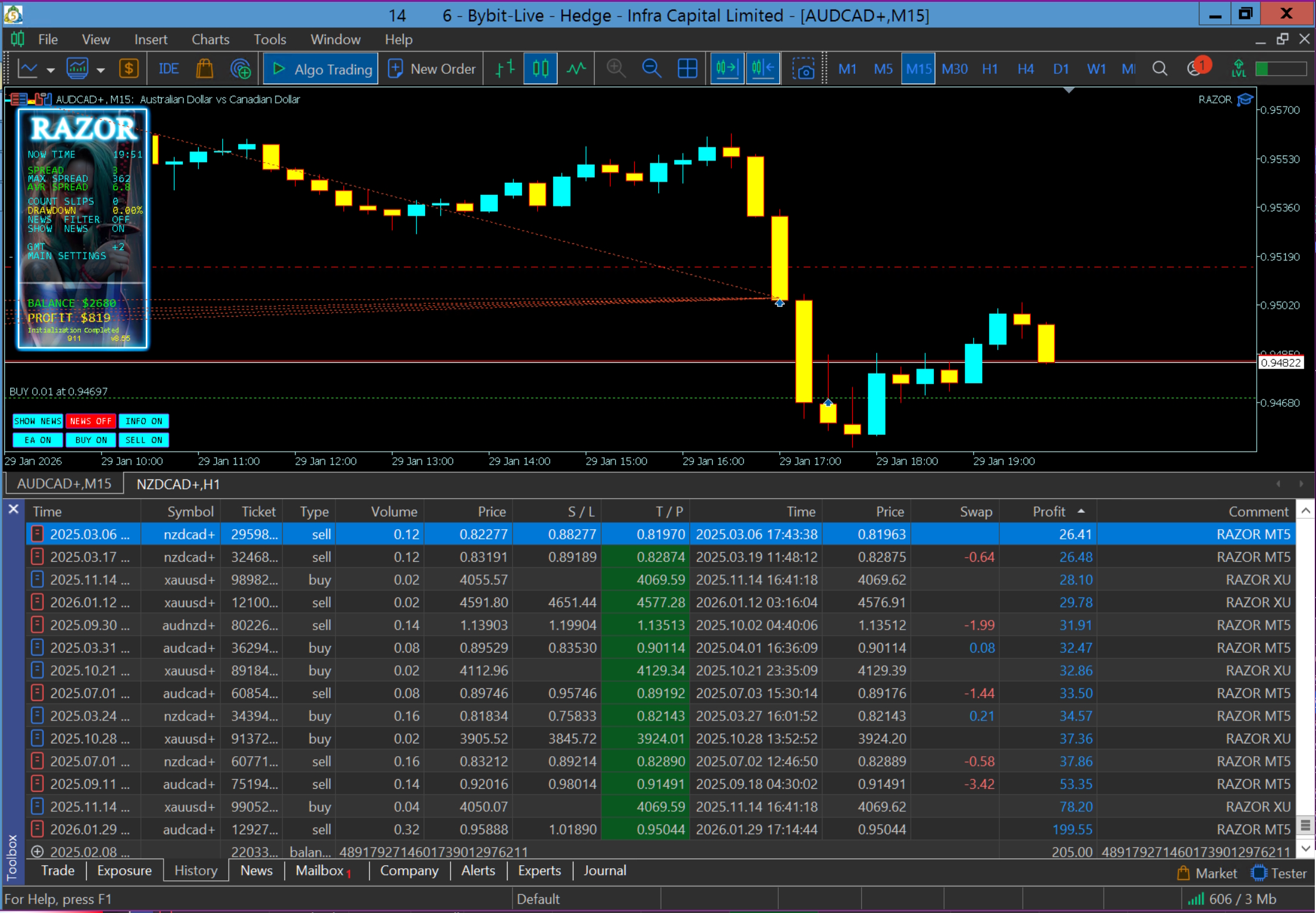This screenshot has width=1316, height=913.
Task: Click the New Order button
Action: coord(432,69)
